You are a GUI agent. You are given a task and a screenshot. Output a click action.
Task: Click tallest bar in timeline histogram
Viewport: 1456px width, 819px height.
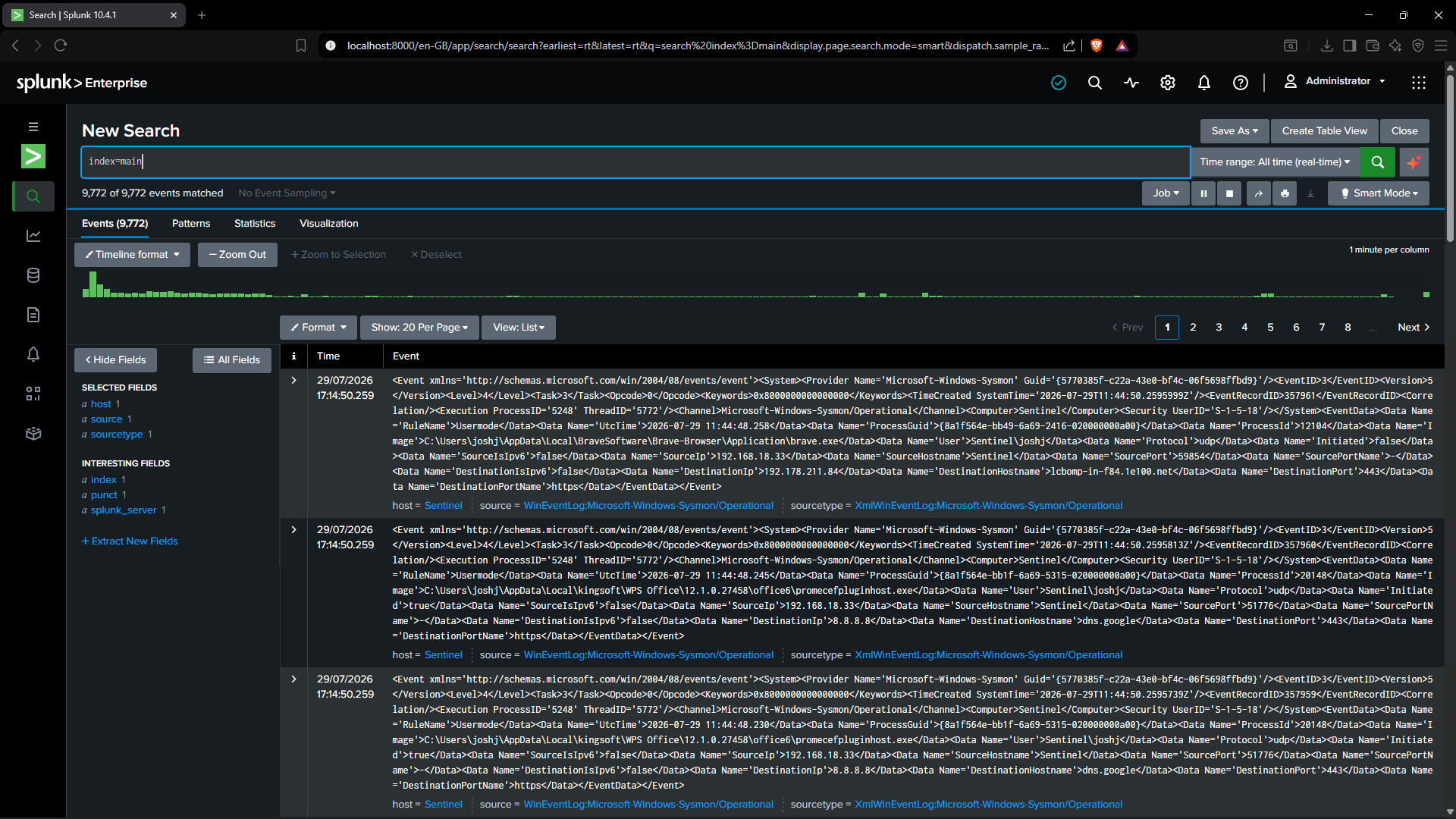pos(93,284)
